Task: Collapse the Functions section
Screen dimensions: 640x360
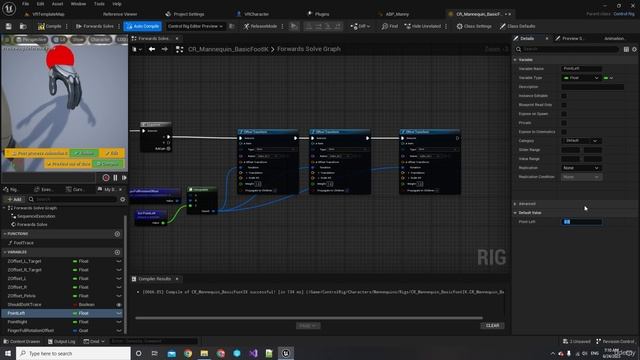Action: point(5,234)
